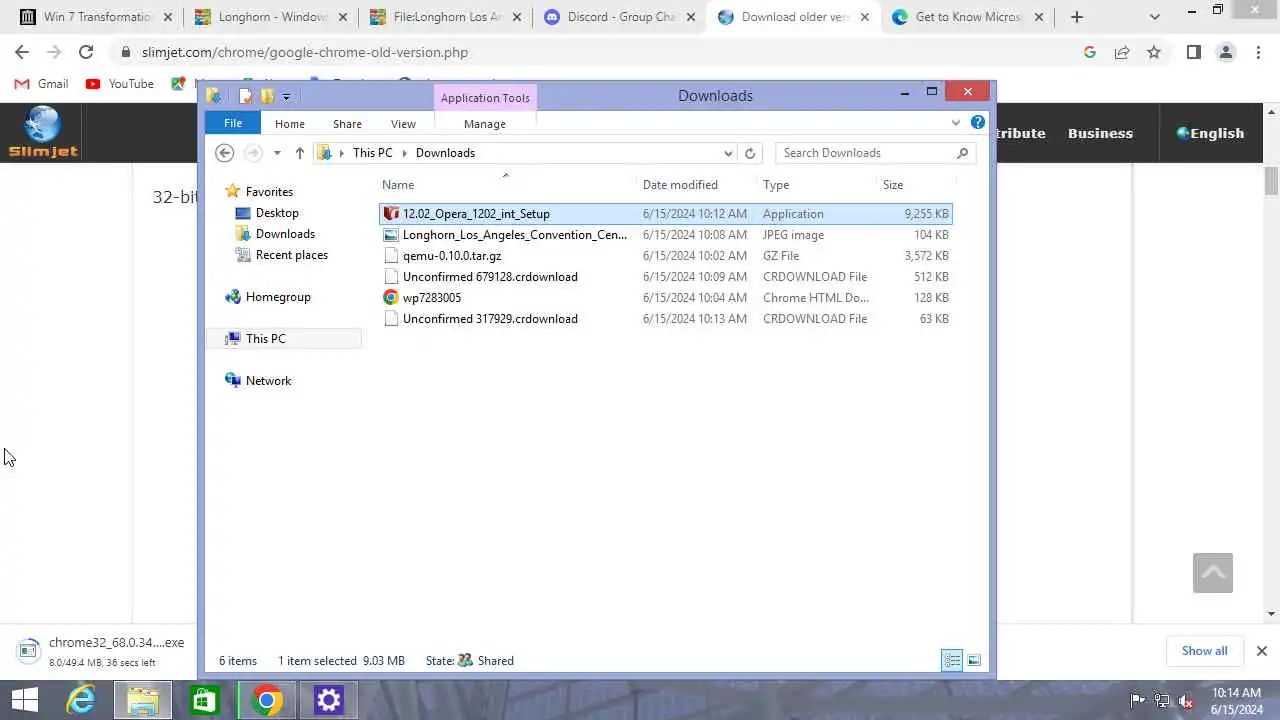
Task: Go back using Explorer's back arrow
Action: [x=225, y=153]
